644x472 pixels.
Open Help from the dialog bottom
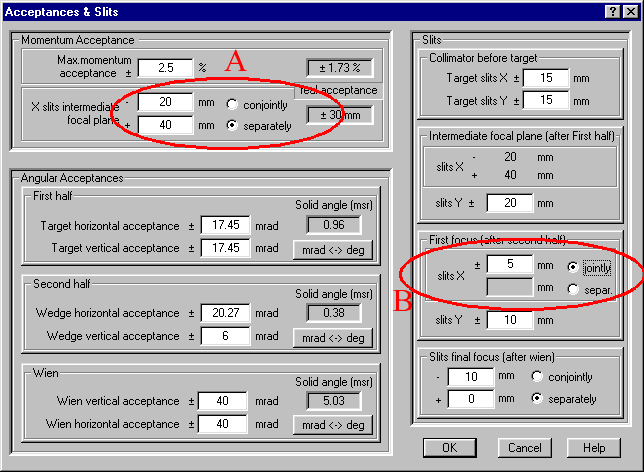(594, 447)
